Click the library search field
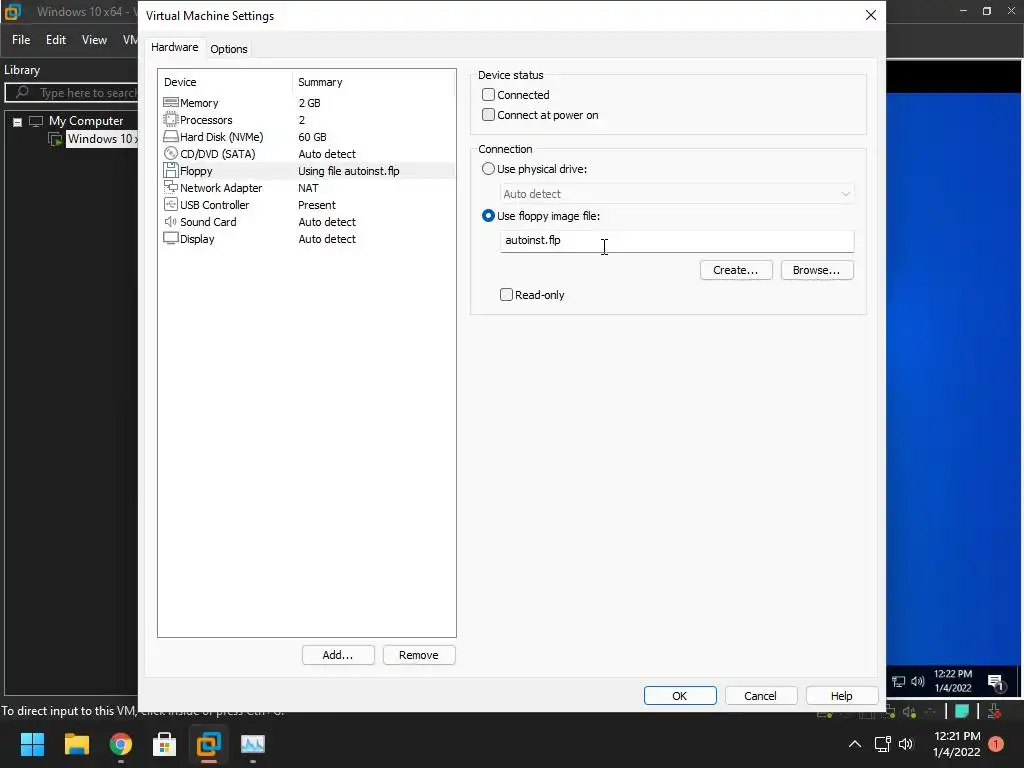 coord(72,93)
